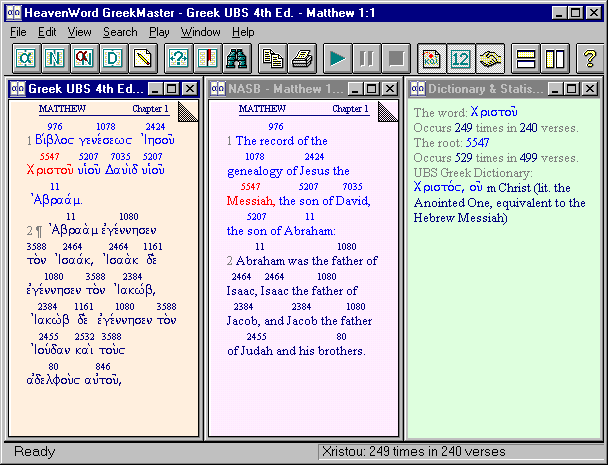
Task: Open the Greek and NASB combined window
Action: [84, 59]
